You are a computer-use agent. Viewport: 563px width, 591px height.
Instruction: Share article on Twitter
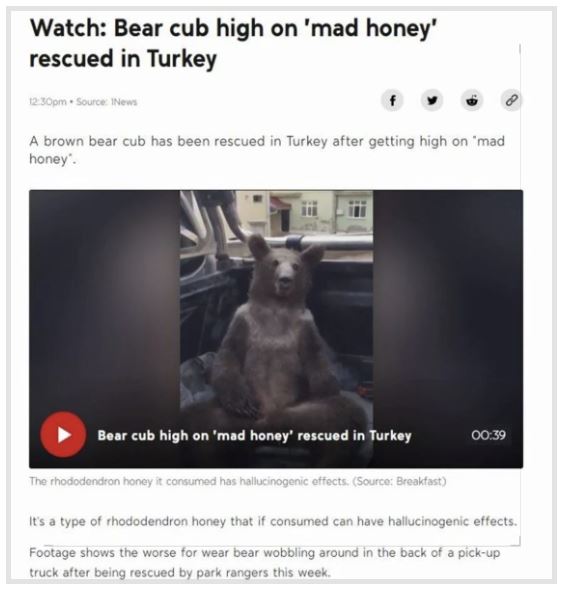coord(432,101)
